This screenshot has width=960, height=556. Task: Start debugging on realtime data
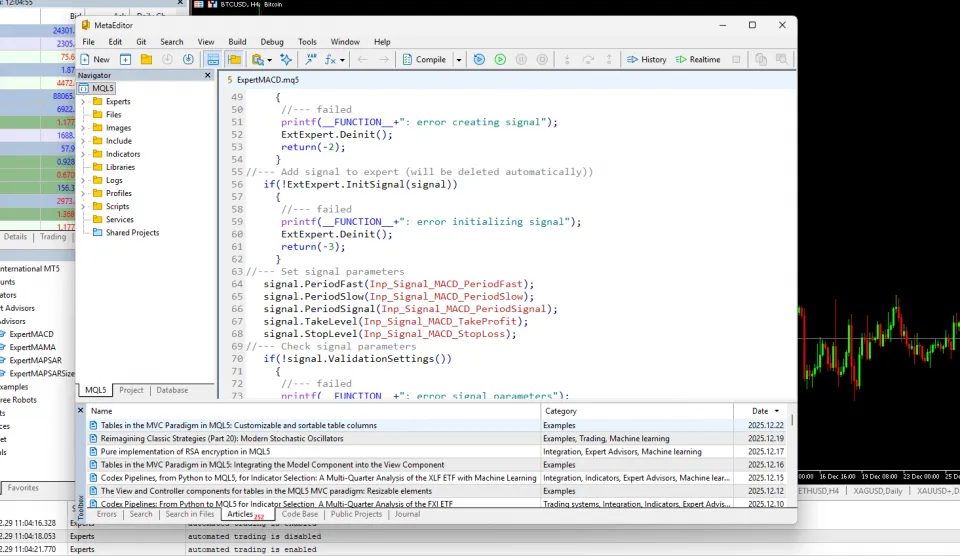tap(697, 60)
